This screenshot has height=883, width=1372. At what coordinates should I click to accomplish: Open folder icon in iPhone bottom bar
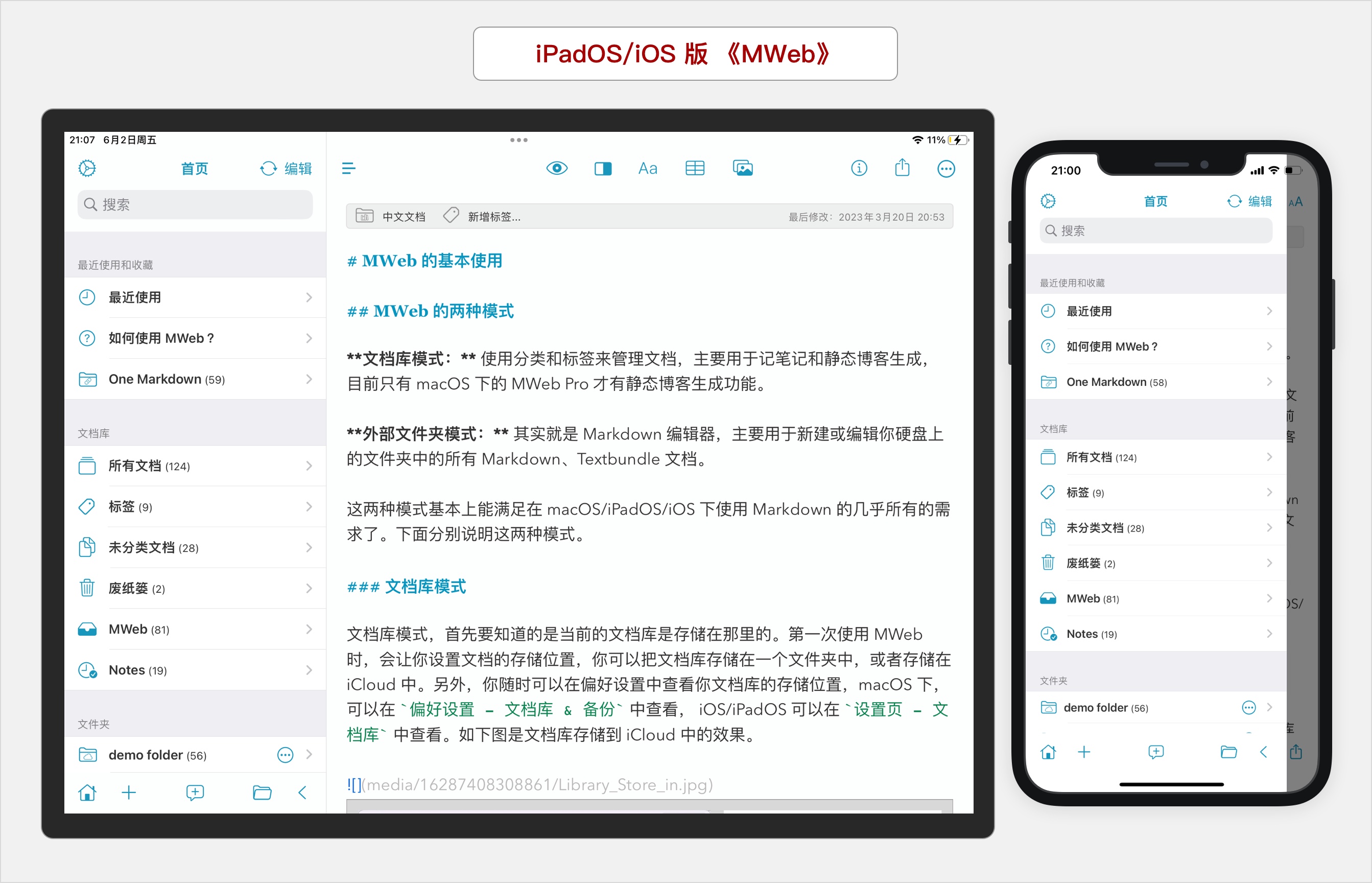coord(1228,752)
